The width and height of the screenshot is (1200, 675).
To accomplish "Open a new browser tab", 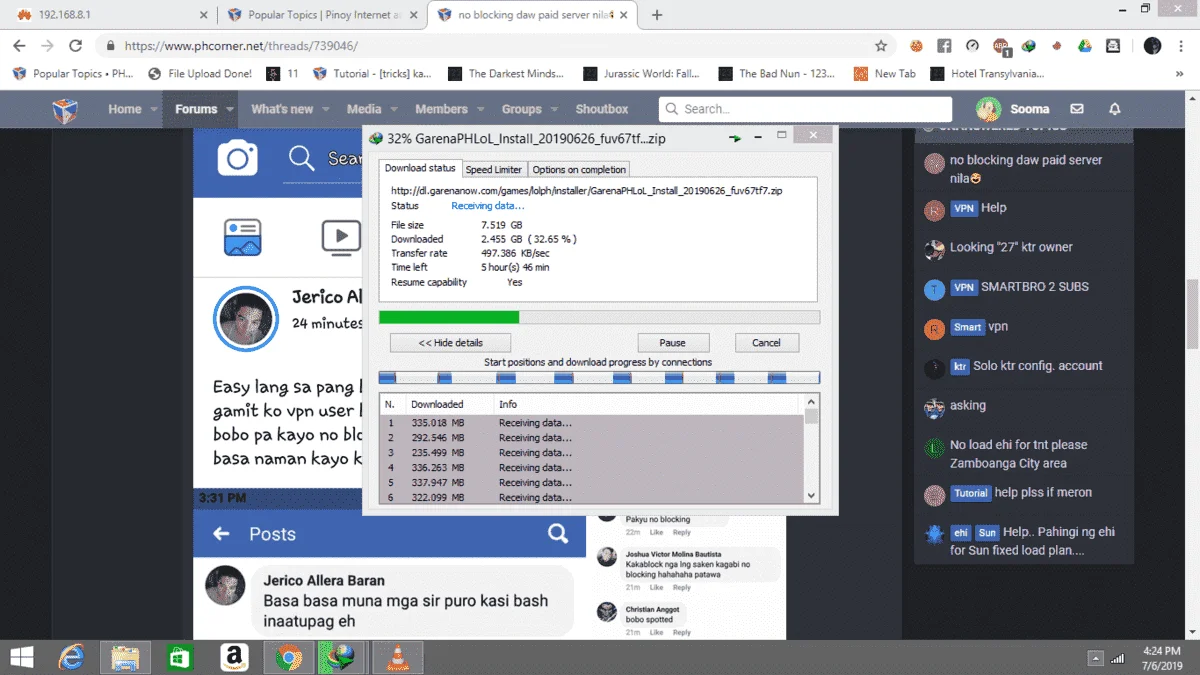I will (657, 15).
